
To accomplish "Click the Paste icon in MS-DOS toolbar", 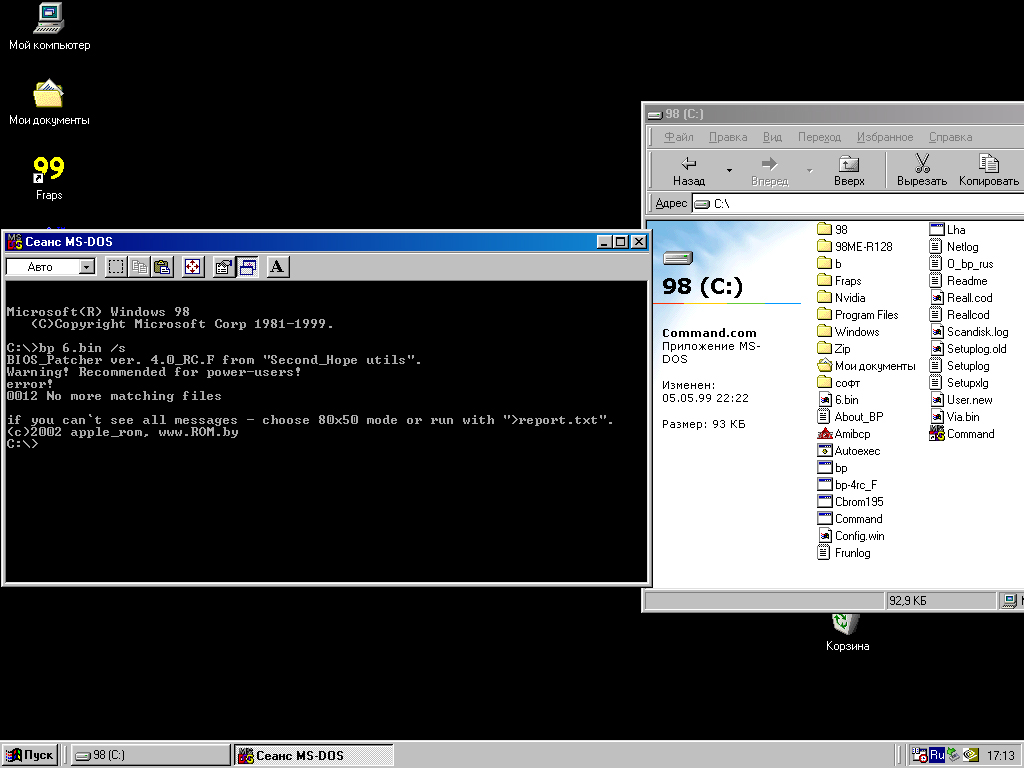I will click(162, 266).
